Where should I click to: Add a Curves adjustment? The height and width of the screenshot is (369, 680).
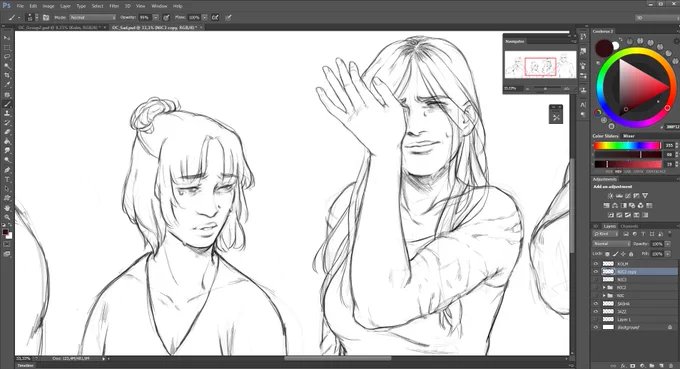click(x=628, y=196)
